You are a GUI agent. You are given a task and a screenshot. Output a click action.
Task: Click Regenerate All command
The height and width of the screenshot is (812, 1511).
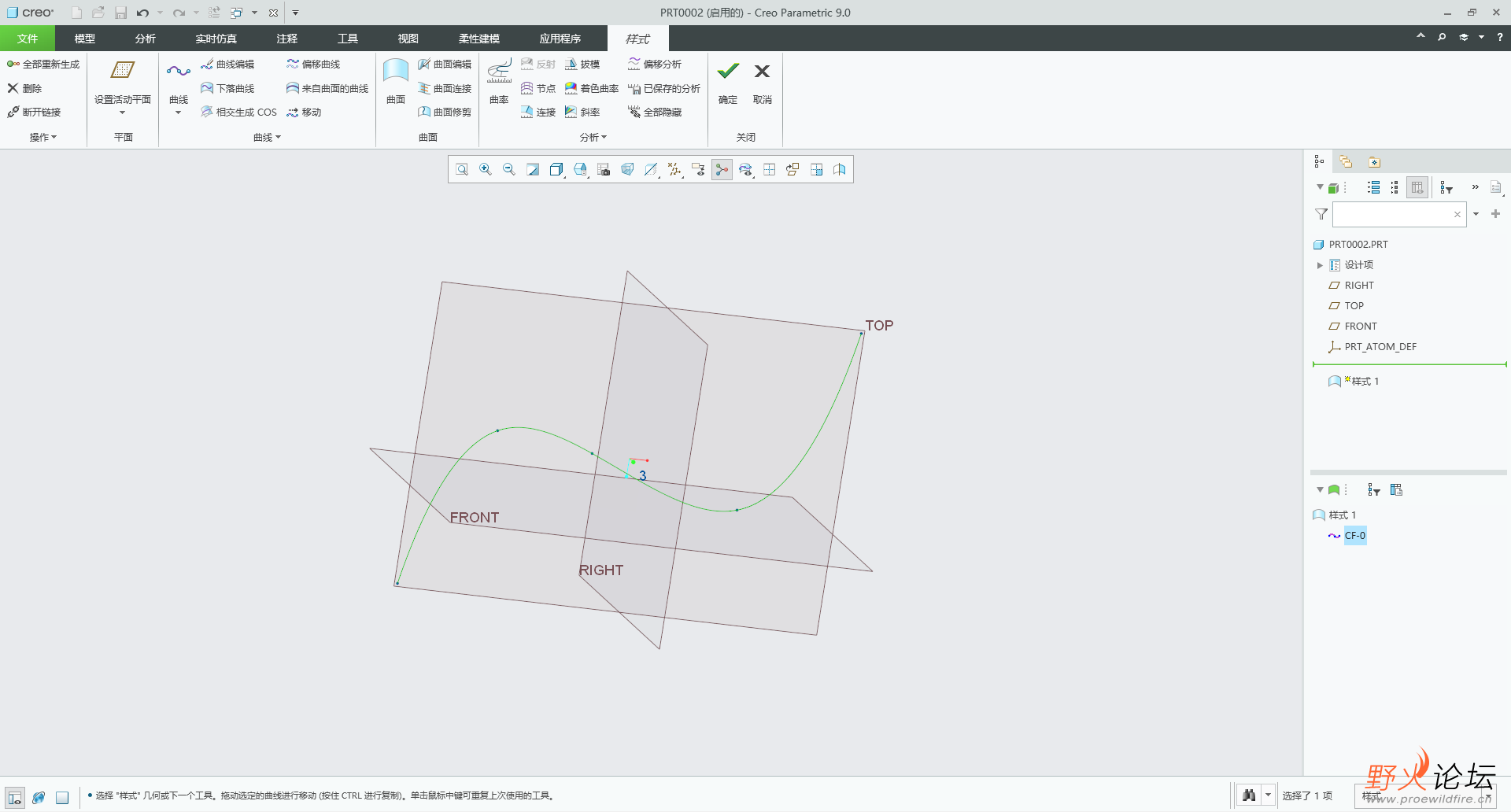coord(43,65)
